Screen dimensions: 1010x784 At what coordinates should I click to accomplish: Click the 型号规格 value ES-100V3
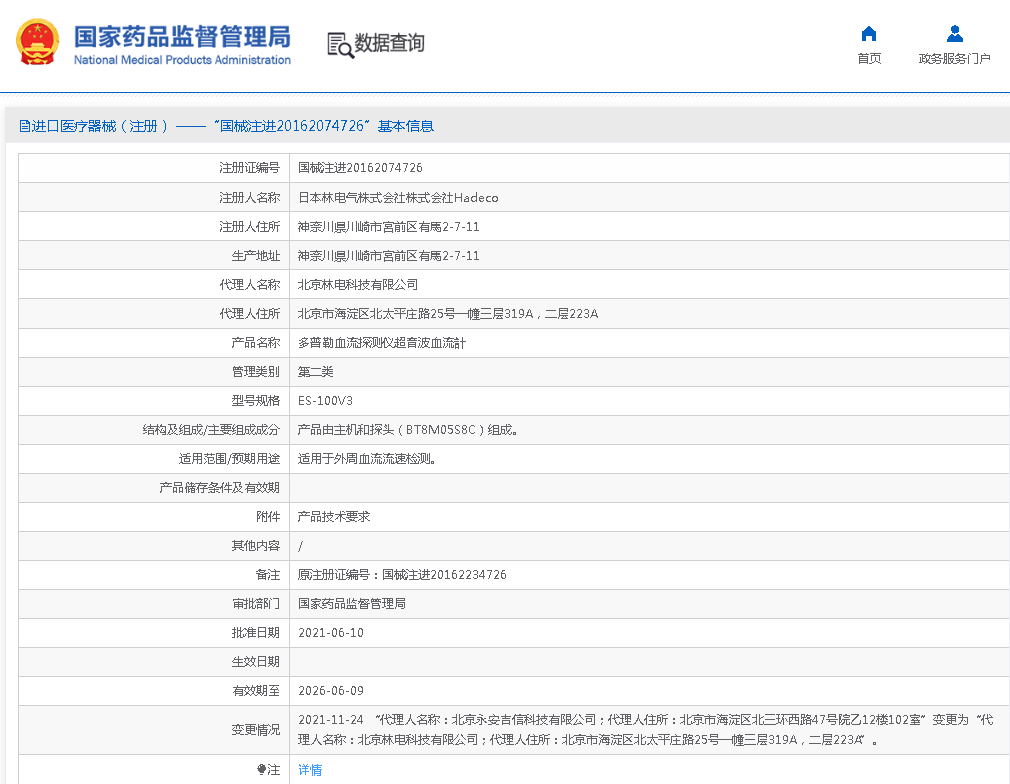tap(326, 400)
